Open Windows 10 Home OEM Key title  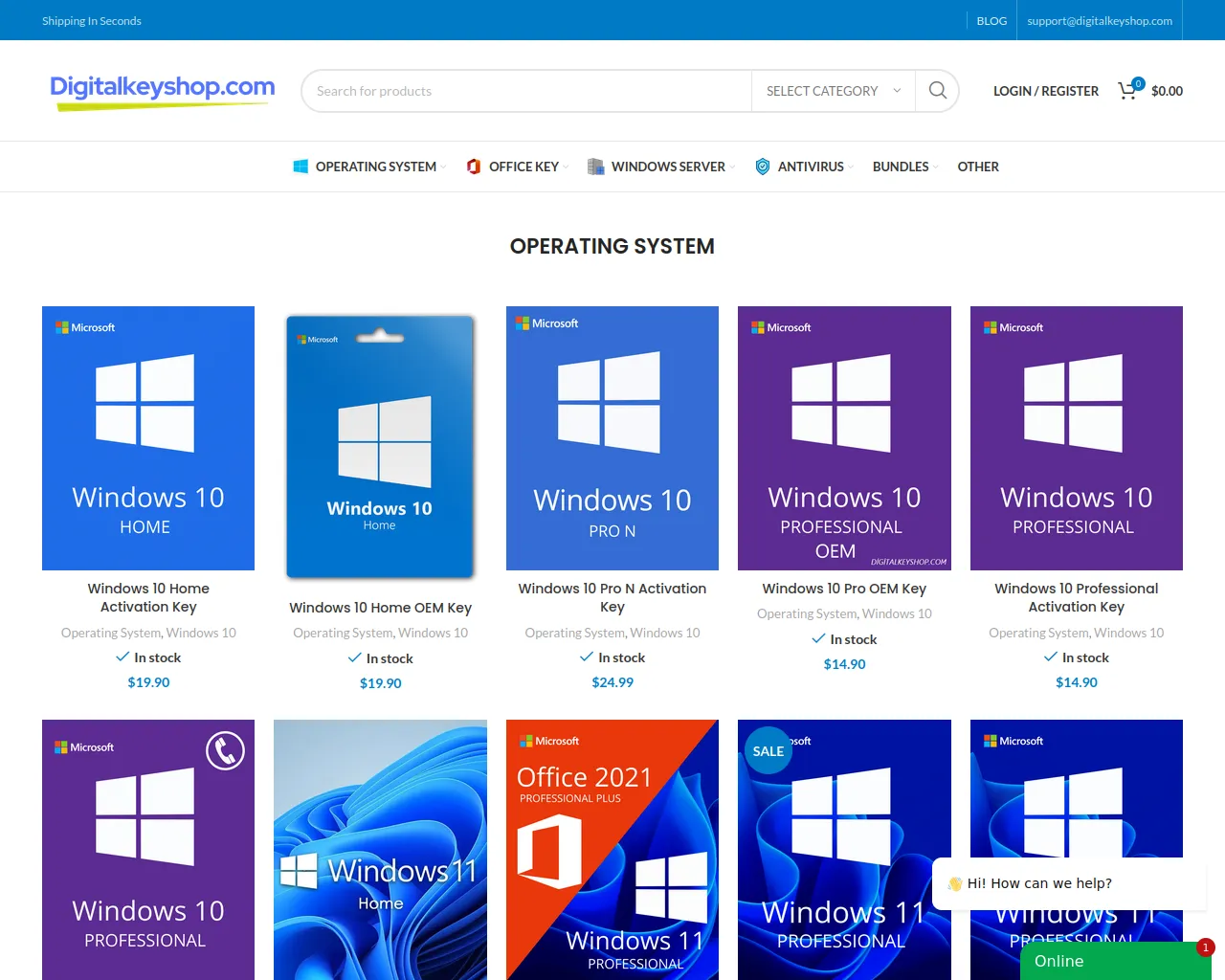coord(380,608)
